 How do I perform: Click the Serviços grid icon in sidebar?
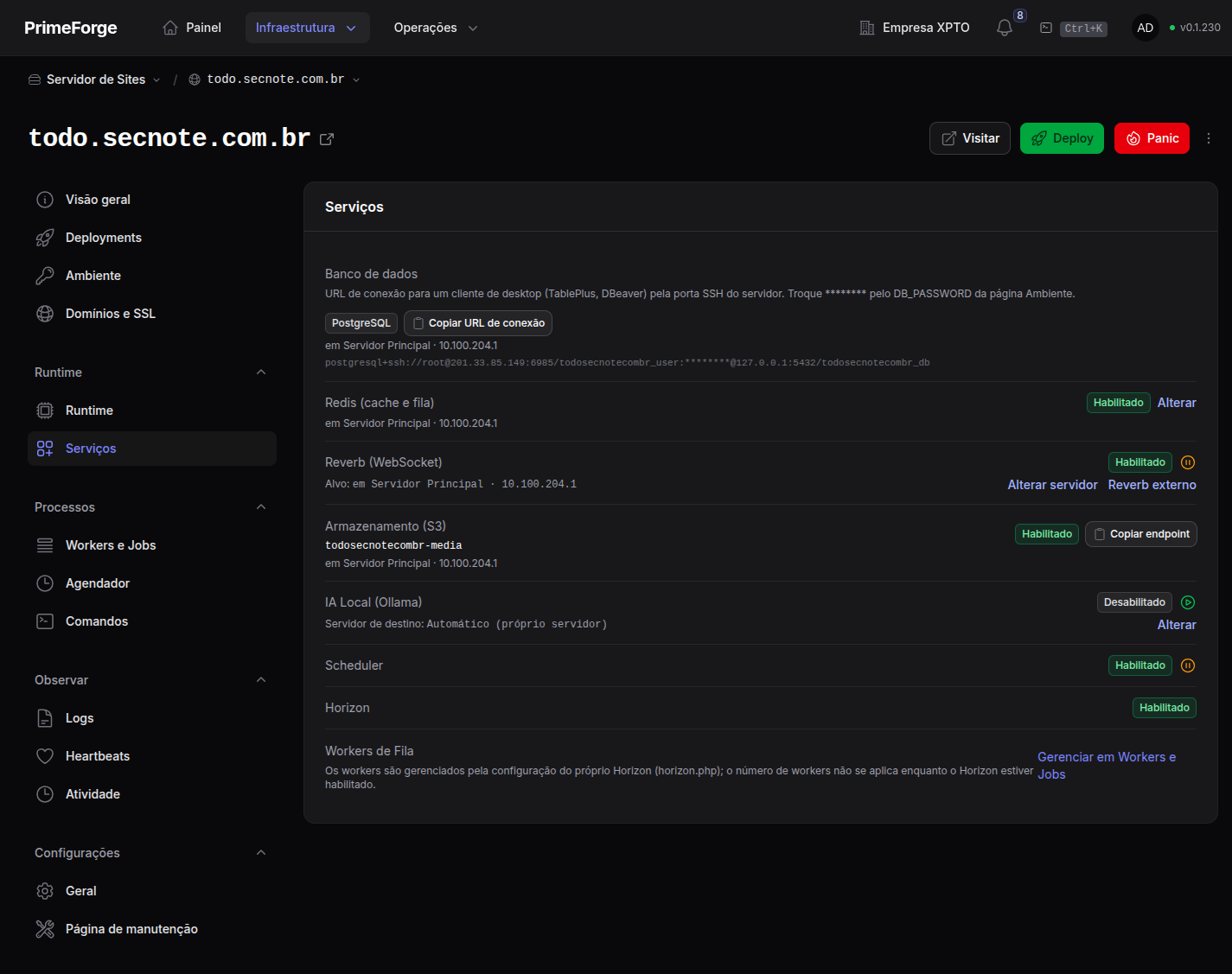click(x=45, y=449)
